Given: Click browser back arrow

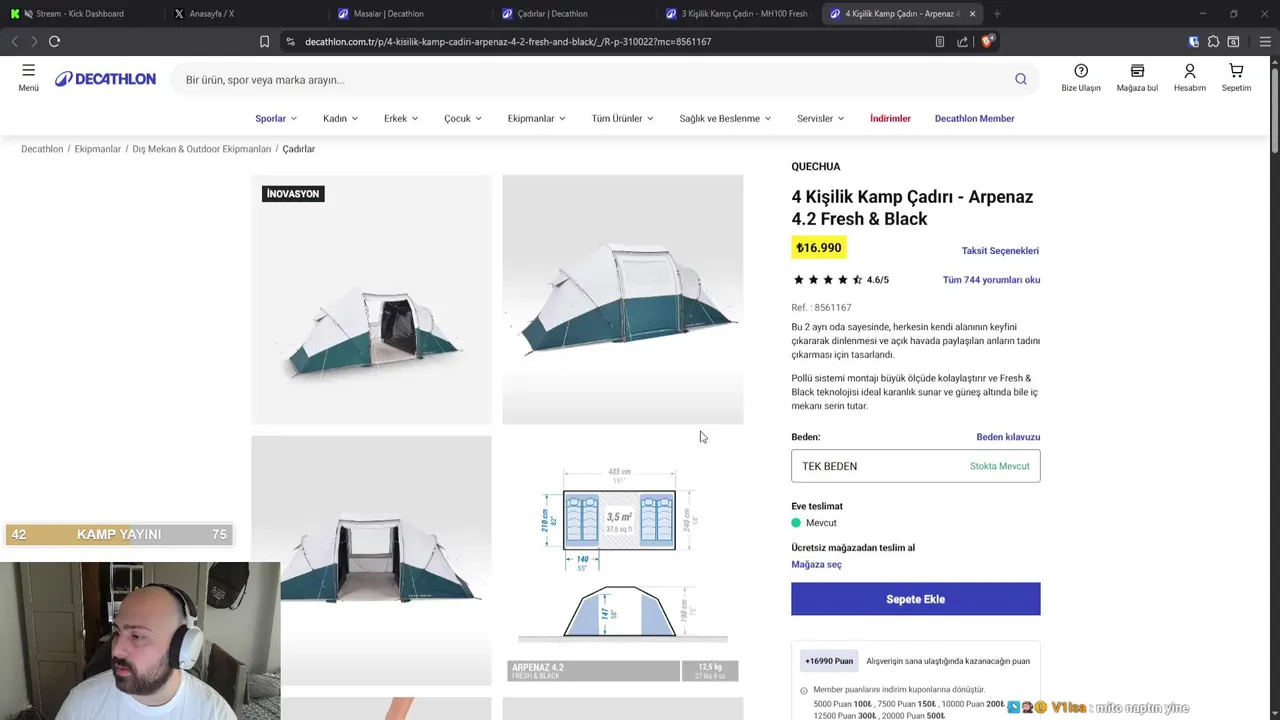Looking at the screenshot, I should tap(14, 41).
